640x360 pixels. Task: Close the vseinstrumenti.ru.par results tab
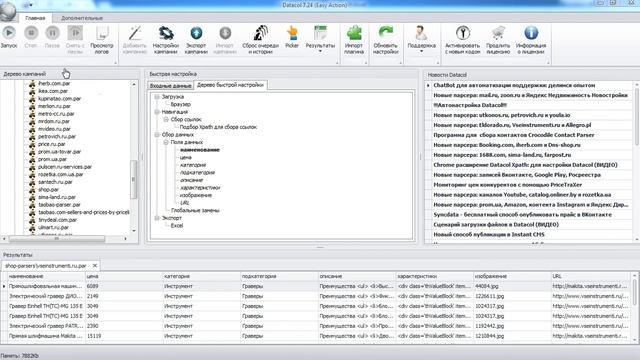pyautogui.click(x=95, y=266)
